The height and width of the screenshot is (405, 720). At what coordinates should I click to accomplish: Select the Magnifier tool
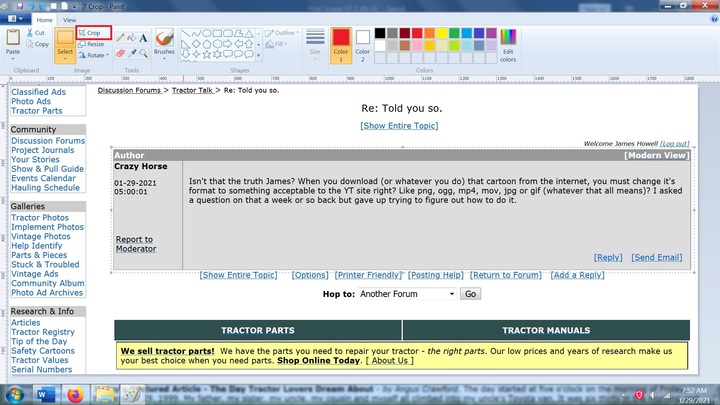tap(143, 53)
